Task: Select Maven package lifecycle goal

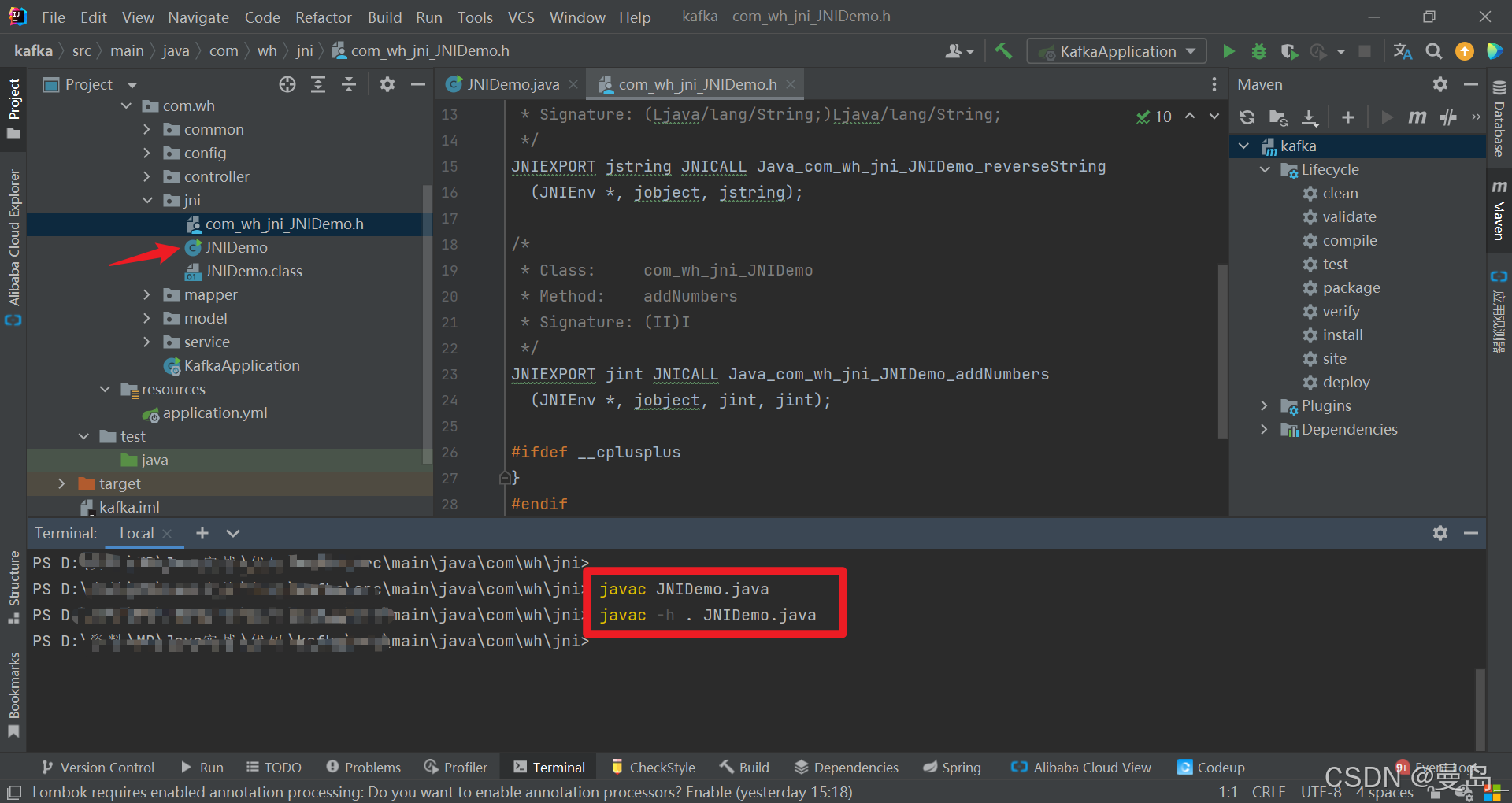Action: pos(1351,287)
